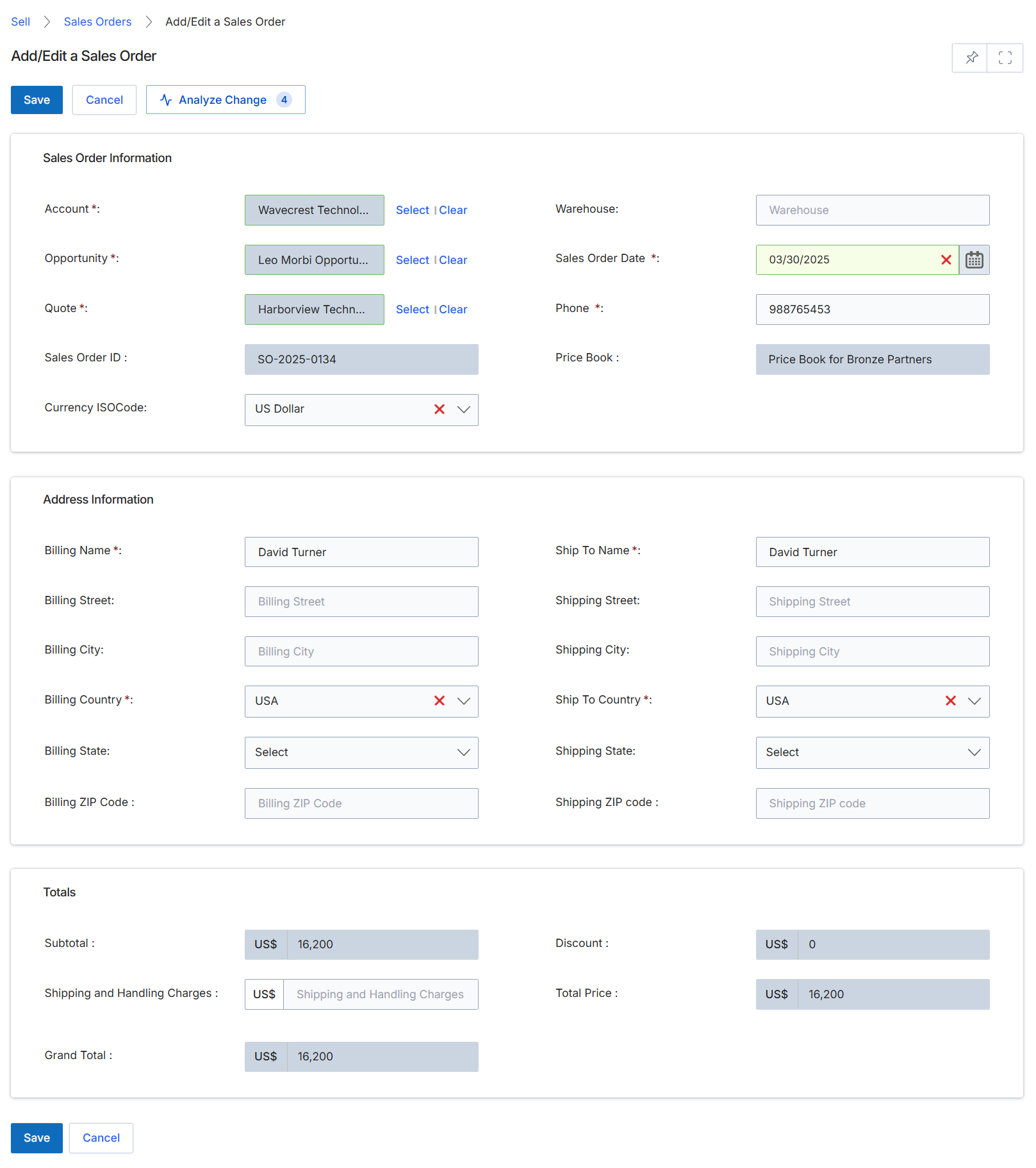The image size is (1036, 1168).
Task: Click the Add/Edit a Sales Order breadcrumb text
Action: [225, 22]
